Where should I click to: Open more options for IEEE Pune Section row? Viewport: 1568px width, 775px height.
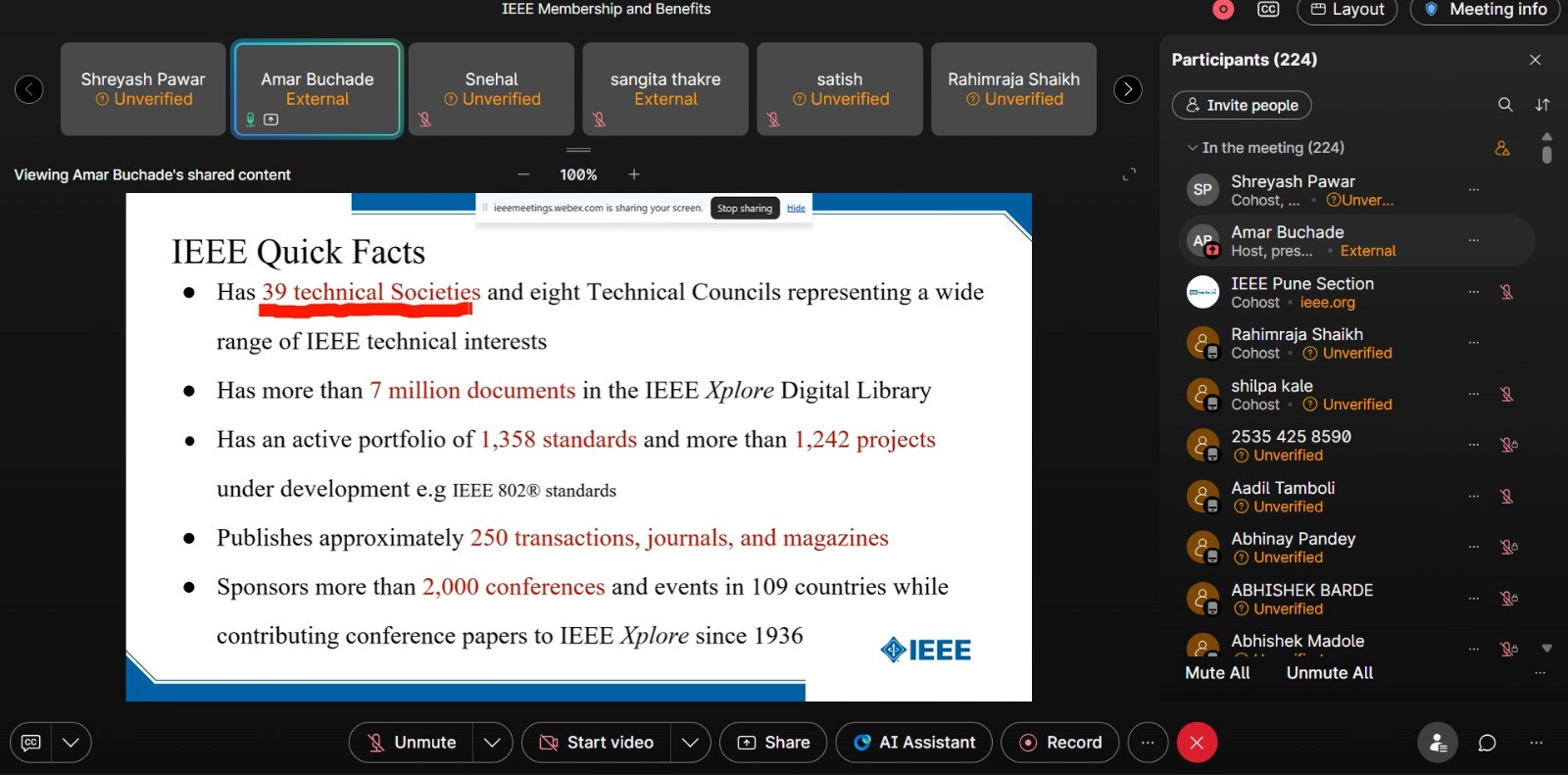(x=1474, y=291)
